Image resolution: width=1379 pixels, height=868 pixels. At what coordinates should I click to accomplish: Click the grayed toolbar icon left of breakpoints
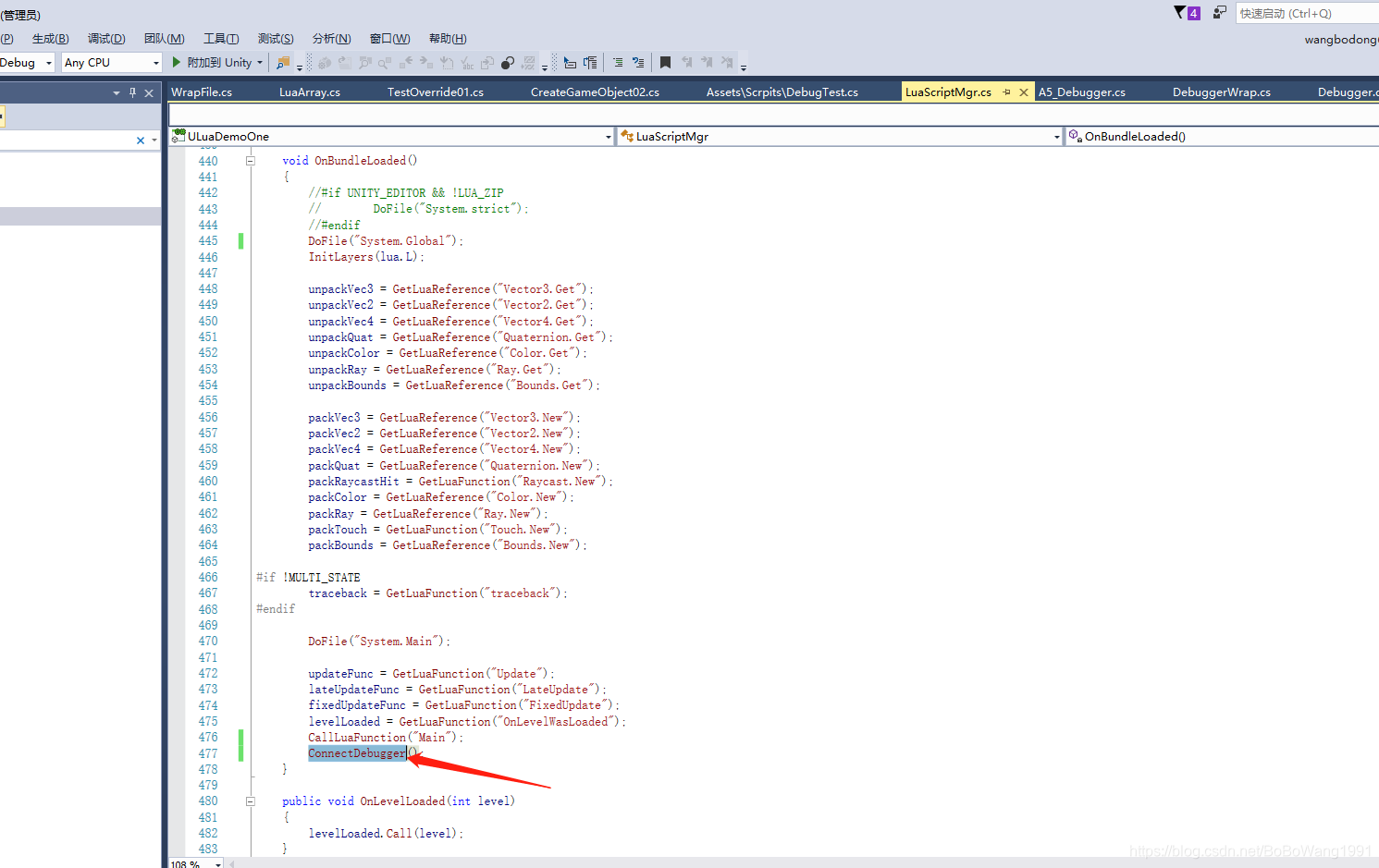coord(486,62)
